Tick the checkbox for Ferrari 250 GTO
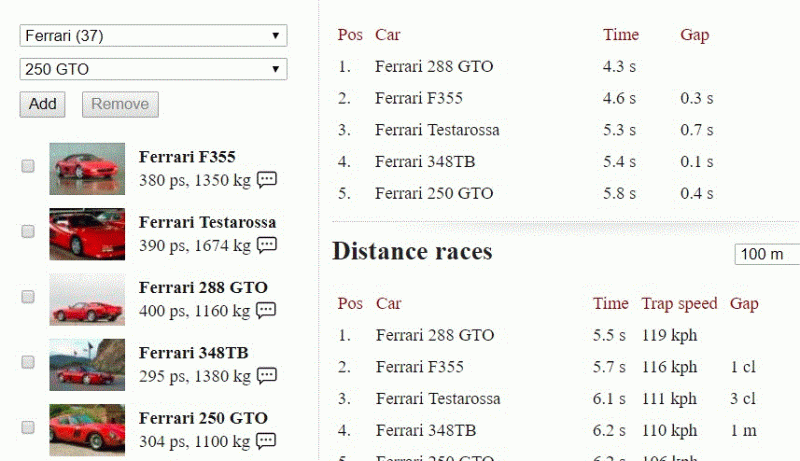This screenshot has width=800, height=461. pyautogui.click(x=28, y=427)
